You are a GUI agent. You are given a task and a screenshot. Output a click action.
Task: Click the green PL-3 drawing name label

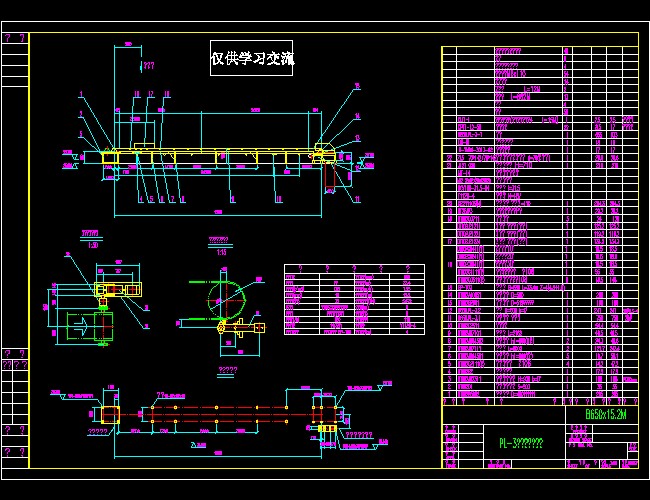tap(521, 443)
